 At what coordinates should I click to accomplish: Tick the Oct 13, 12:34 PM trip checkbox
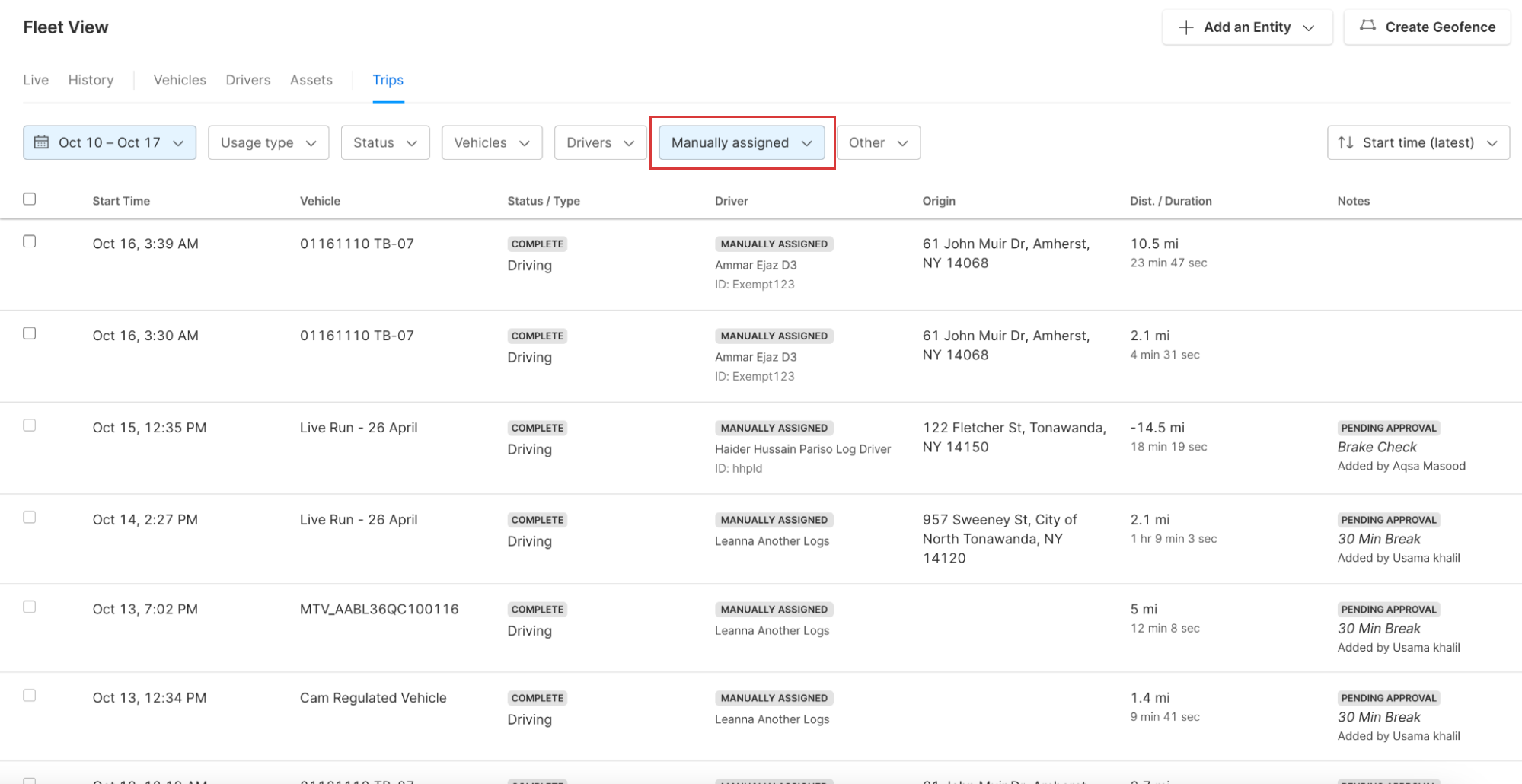tap(30, 696)
